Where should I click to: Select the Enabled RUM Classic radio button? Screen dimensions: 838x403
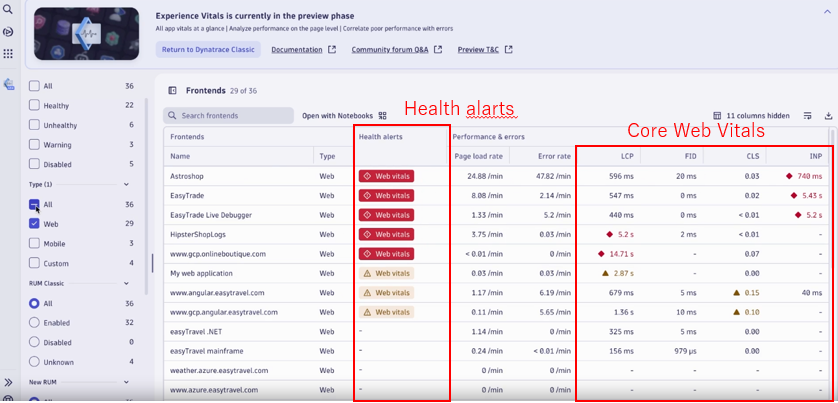coord(35,322)
